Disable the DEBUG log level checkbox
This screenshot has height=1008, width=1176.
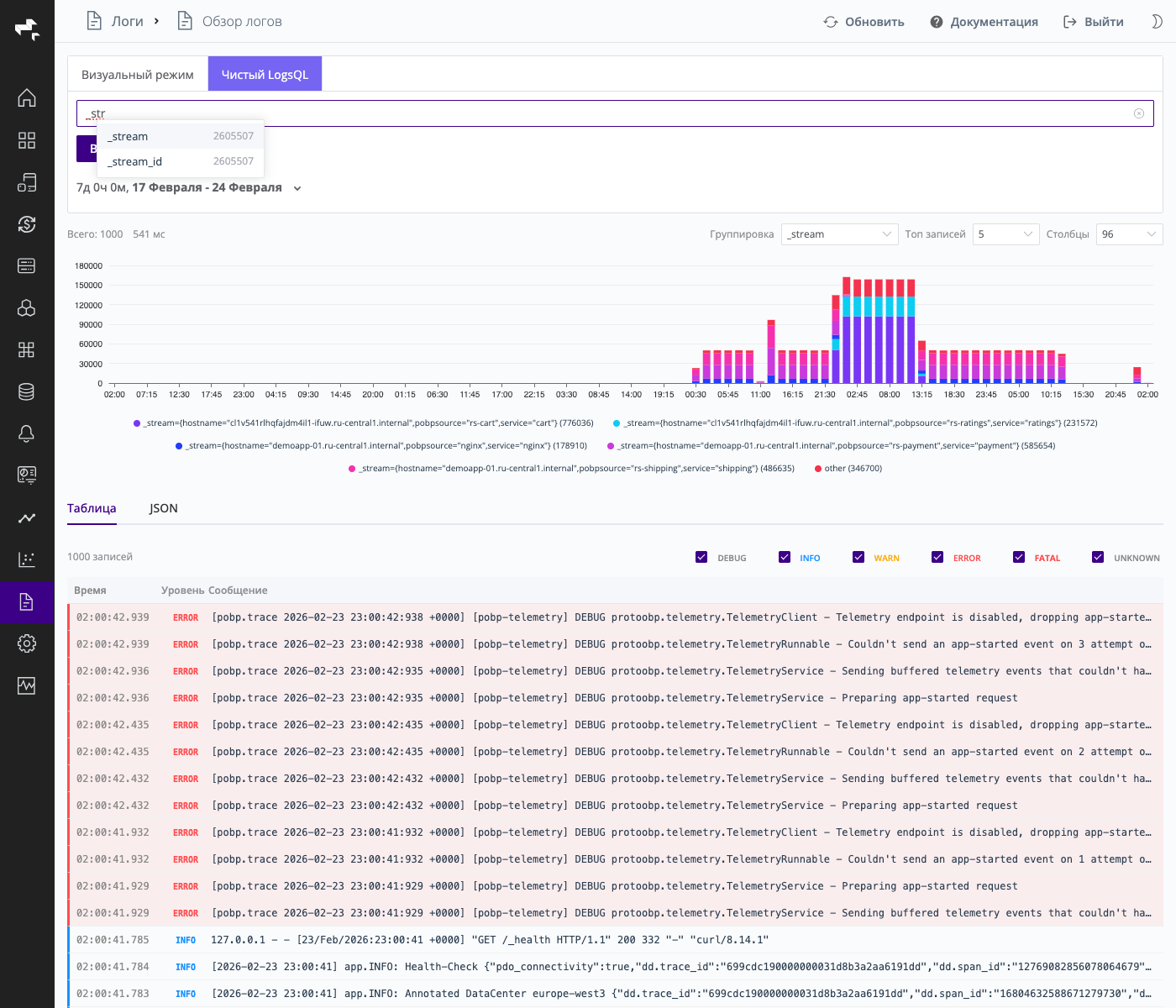point(701,556)
